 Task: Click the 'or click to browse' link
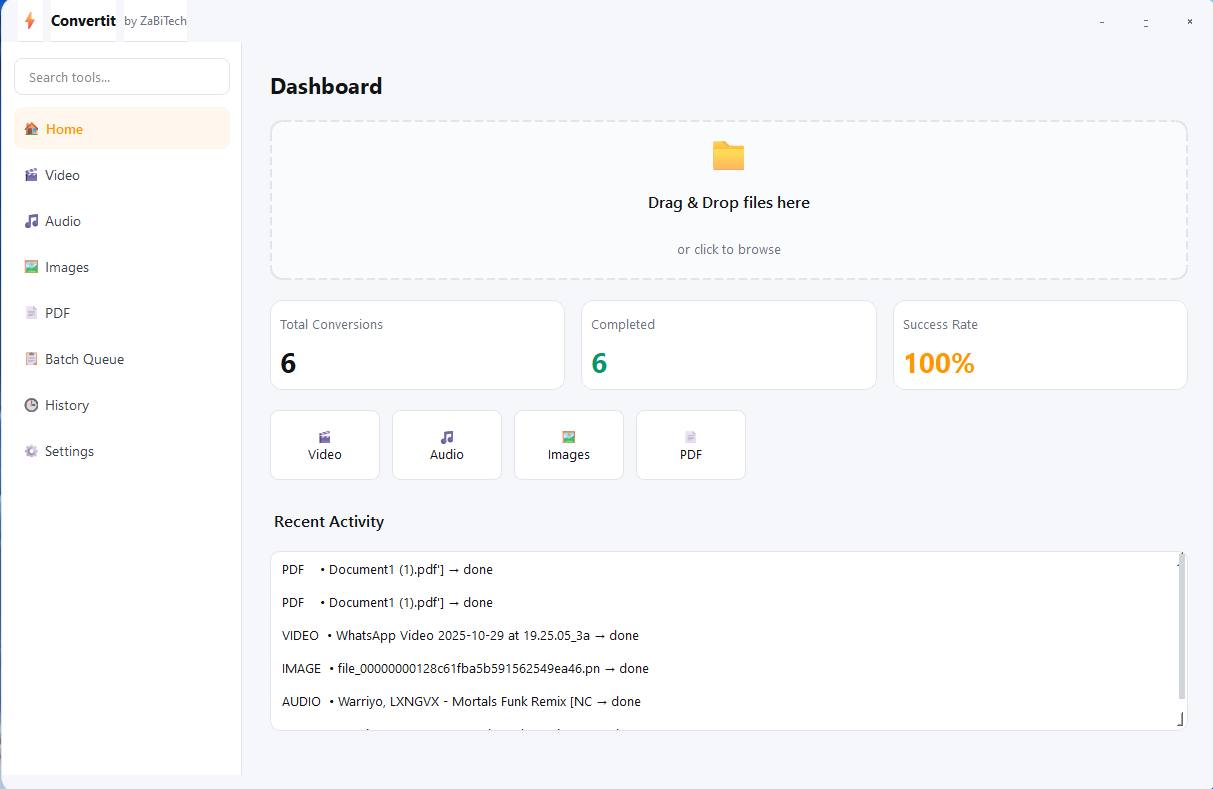tap(729, 249)
